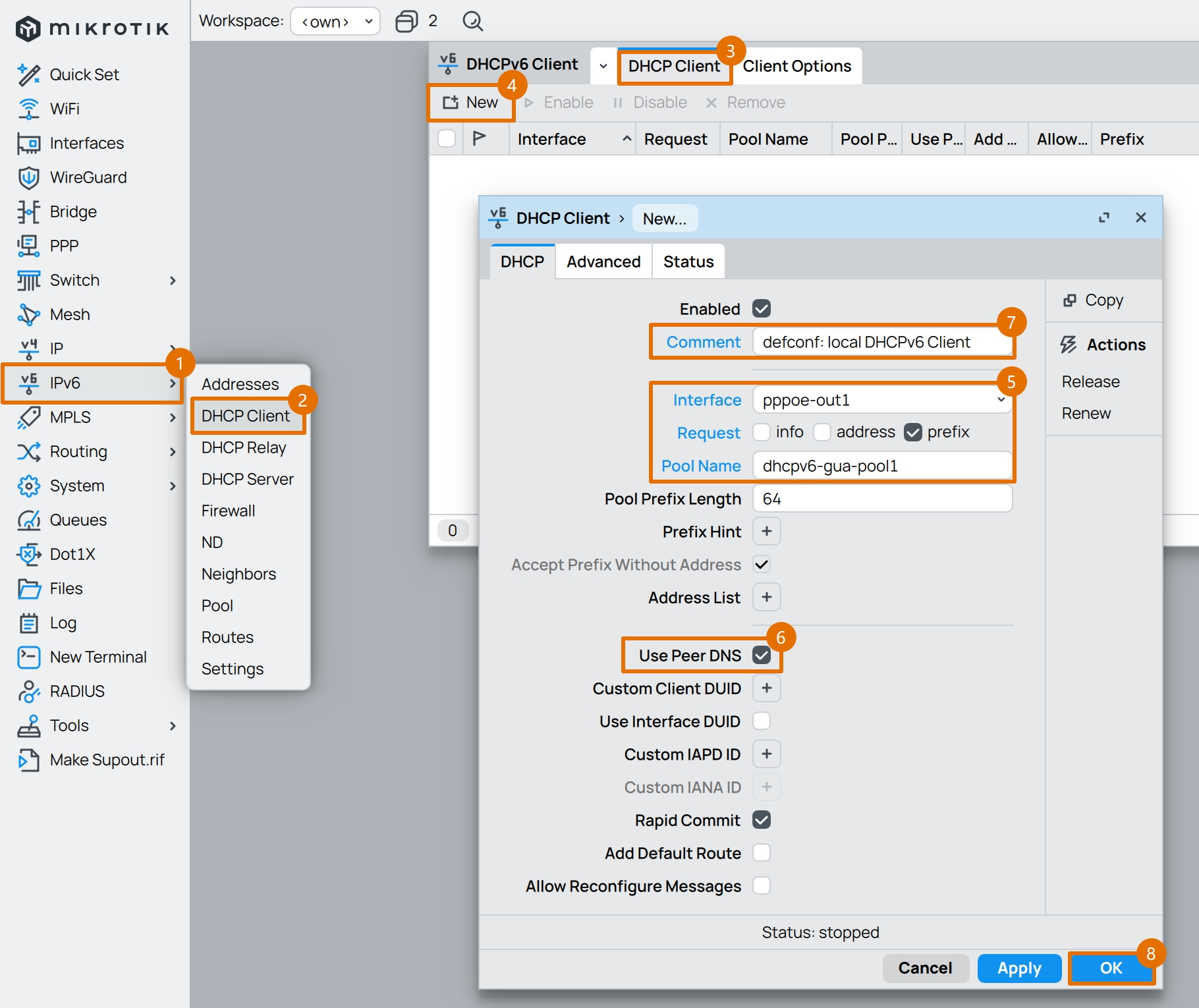The height and width of the screenshot is (1008, 1199).
Task: Click the OK button
Action: [1111, 968]
